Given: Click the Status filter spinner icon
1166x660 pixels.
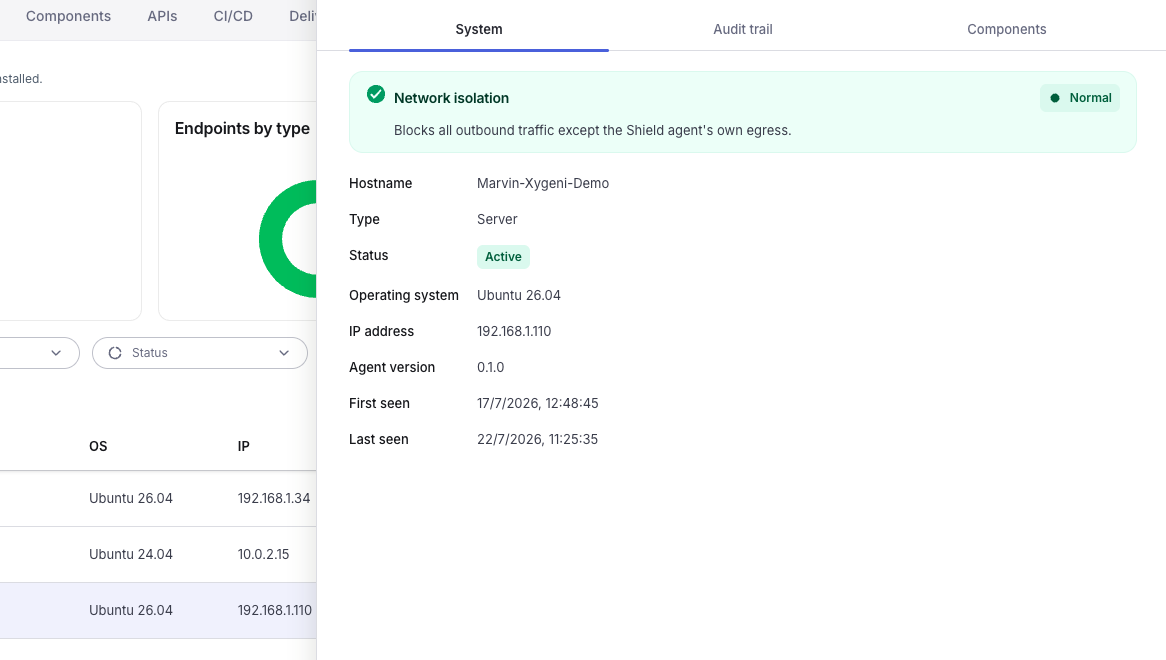Looking at the screenshot, I should coord(115,353).
